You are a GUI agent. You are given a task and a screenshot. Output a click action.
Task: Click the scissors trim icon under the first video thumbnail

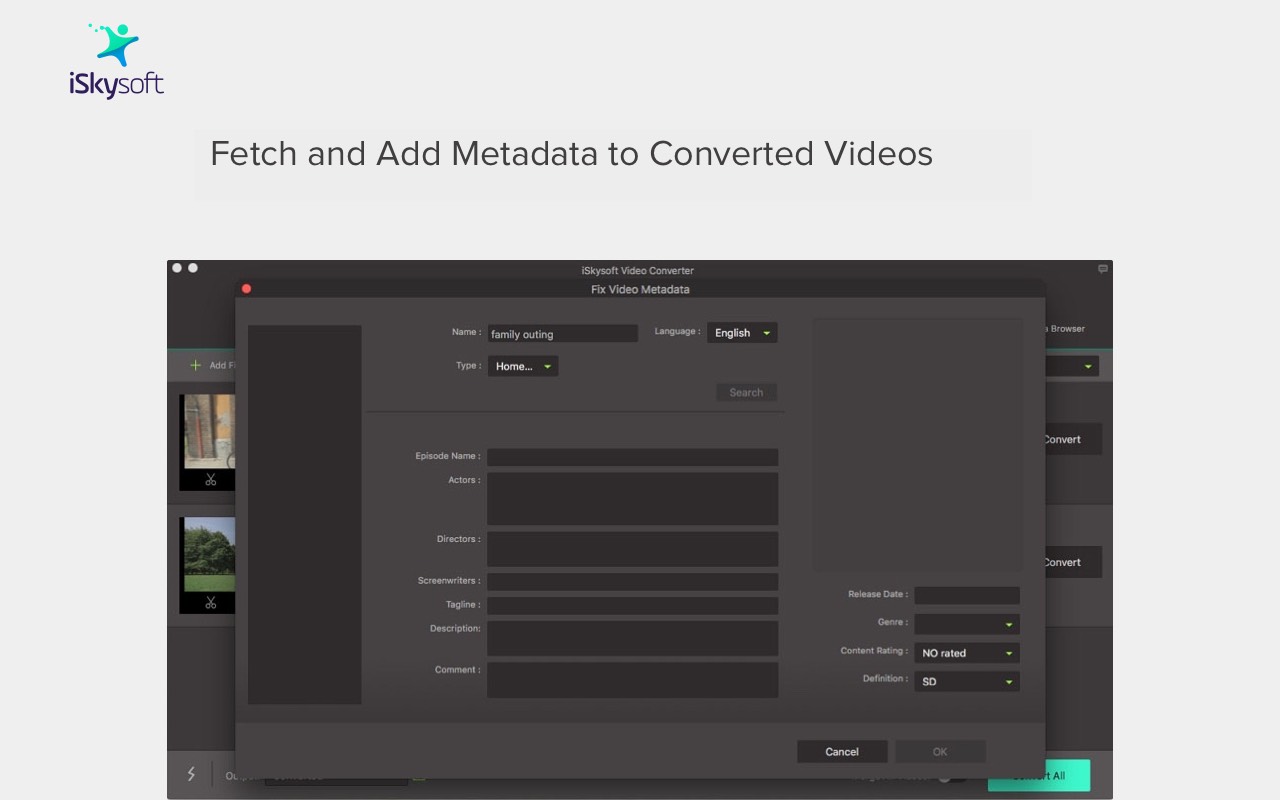click(x=210, y=480)
